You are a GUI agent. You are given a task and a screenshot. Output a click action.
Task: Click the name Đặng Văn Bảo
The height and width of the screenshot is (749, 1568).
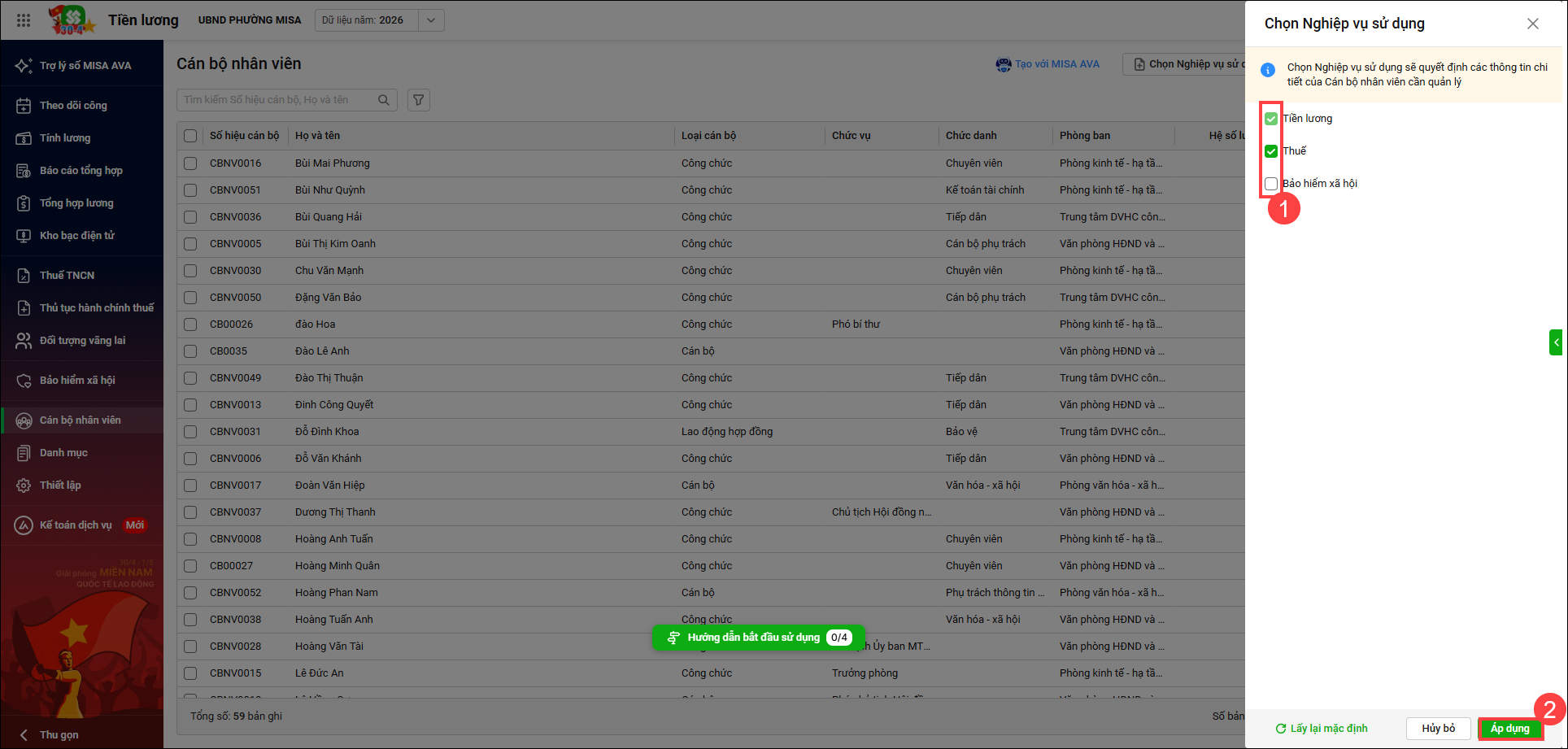329,298
